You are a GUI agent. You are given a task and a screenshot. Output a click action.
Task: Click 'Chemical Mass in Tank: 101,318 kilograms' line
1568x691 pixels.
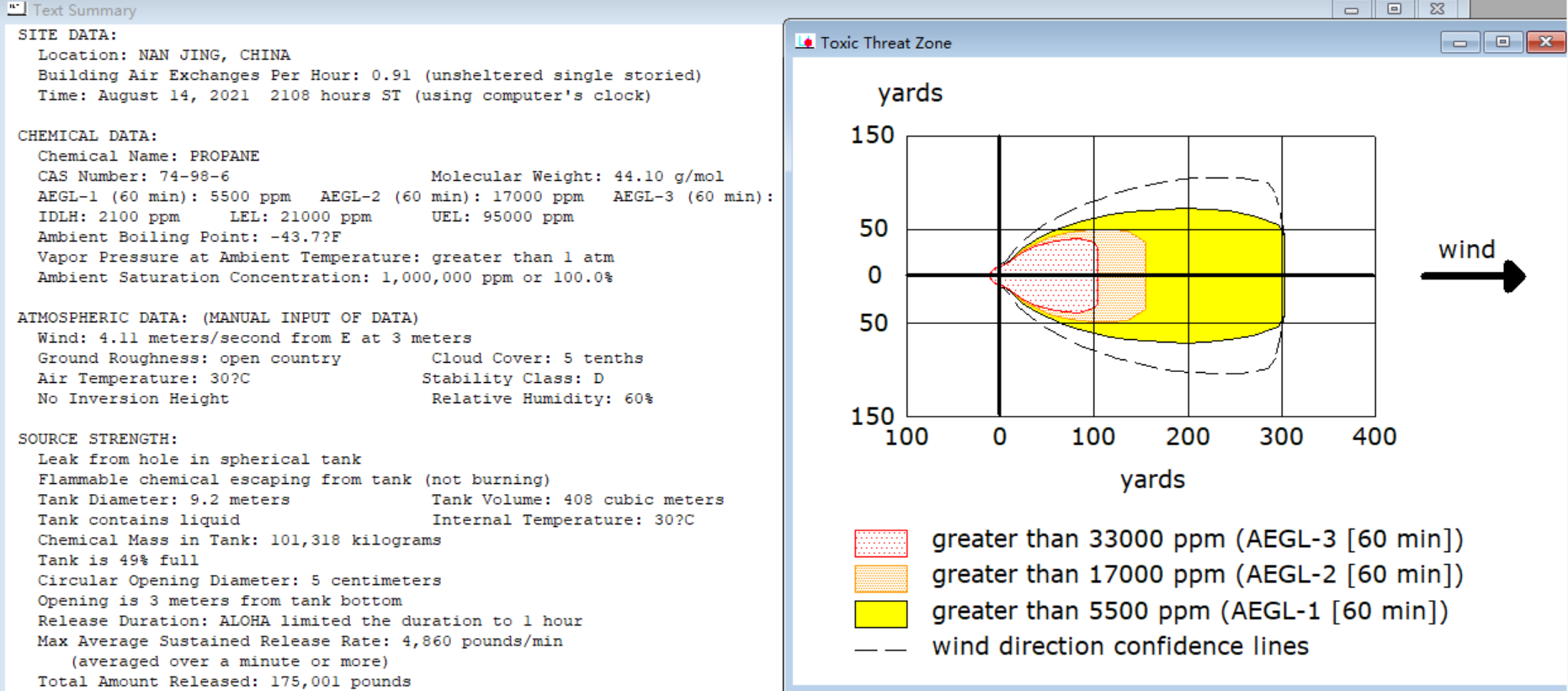(239, 540)
